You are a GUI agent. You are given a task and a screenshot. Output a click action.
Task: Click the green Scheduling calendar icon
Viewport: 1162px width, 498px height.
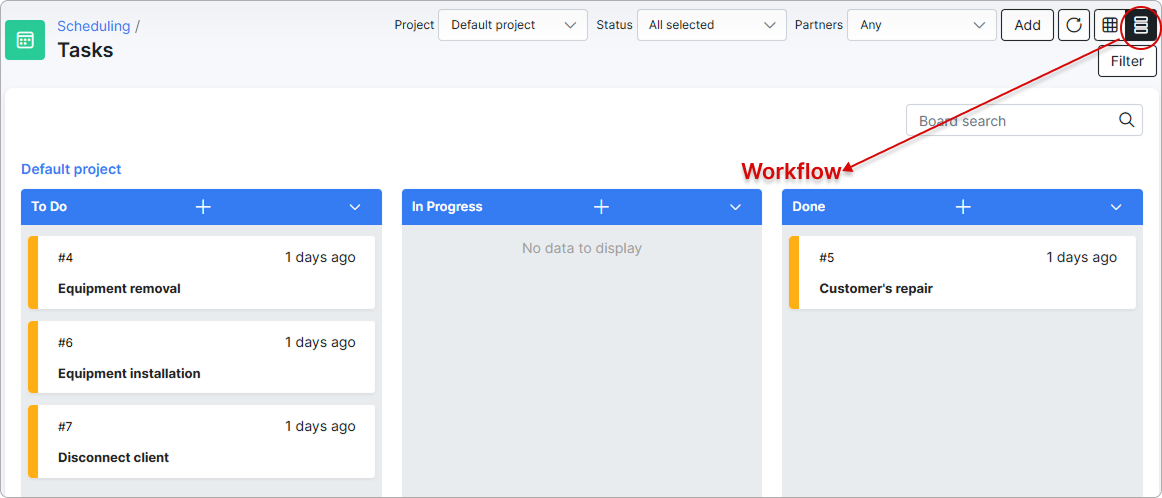(24, 40)
